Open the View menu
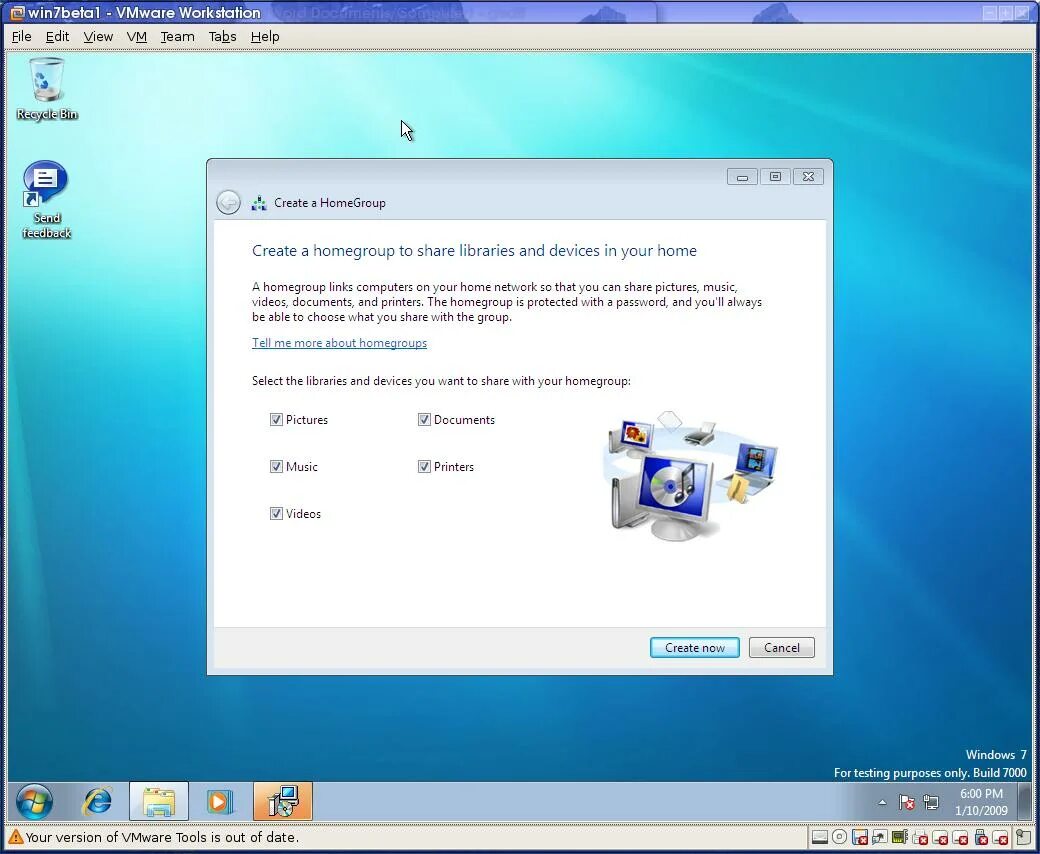The image size is (1040, 854). [98, 36]
